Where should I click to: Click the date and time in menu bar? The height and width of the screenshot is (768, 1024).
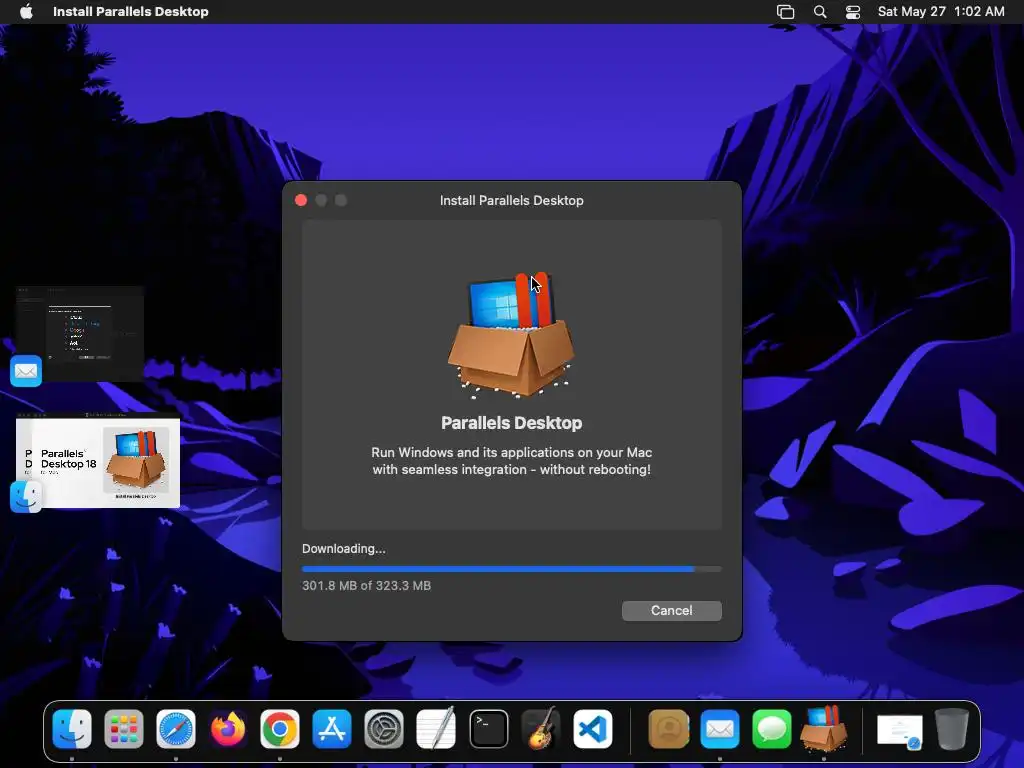941,12
